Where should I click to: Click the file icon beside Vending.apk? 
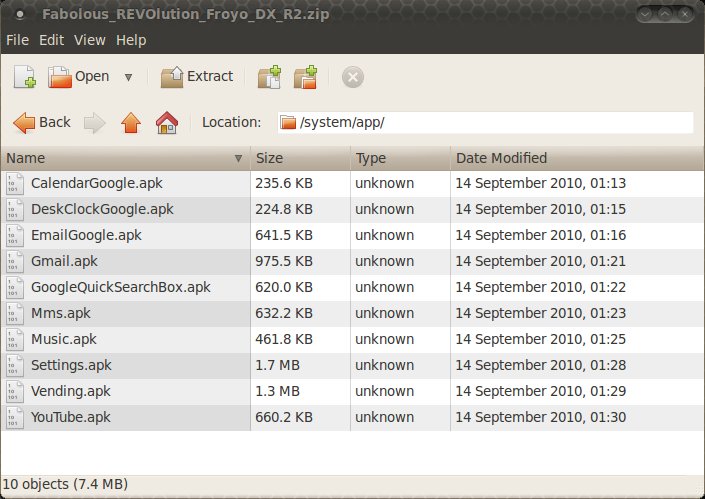(x=14, y=392)
